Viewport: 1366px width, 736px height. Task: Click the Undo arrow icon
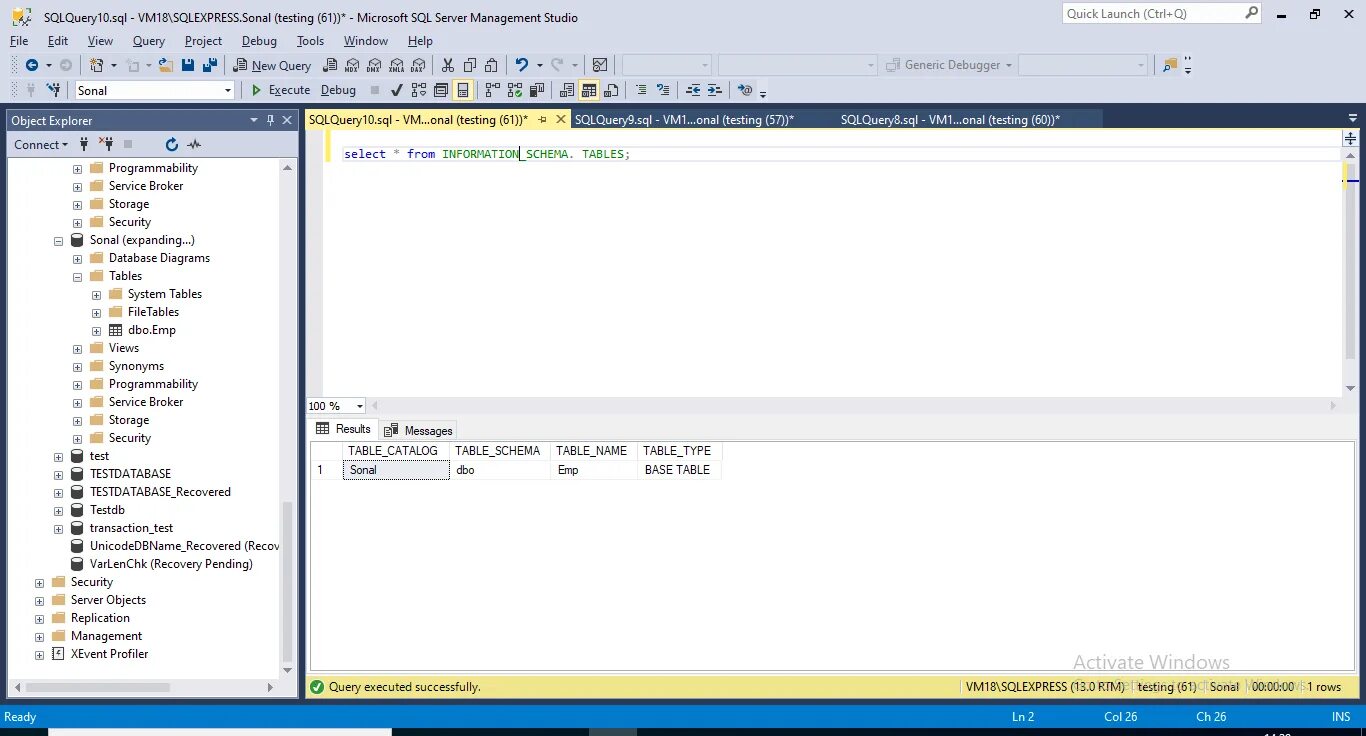coord(521,65)
